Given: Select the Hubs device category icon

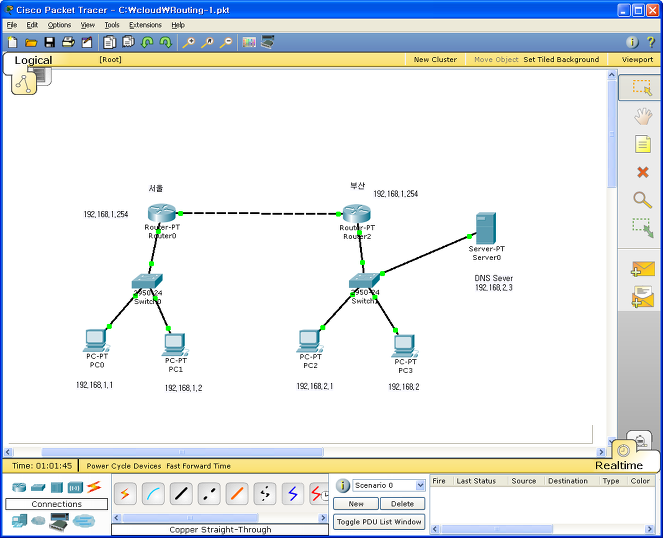Looking at the screenshot, I should [x=57, y=488].
